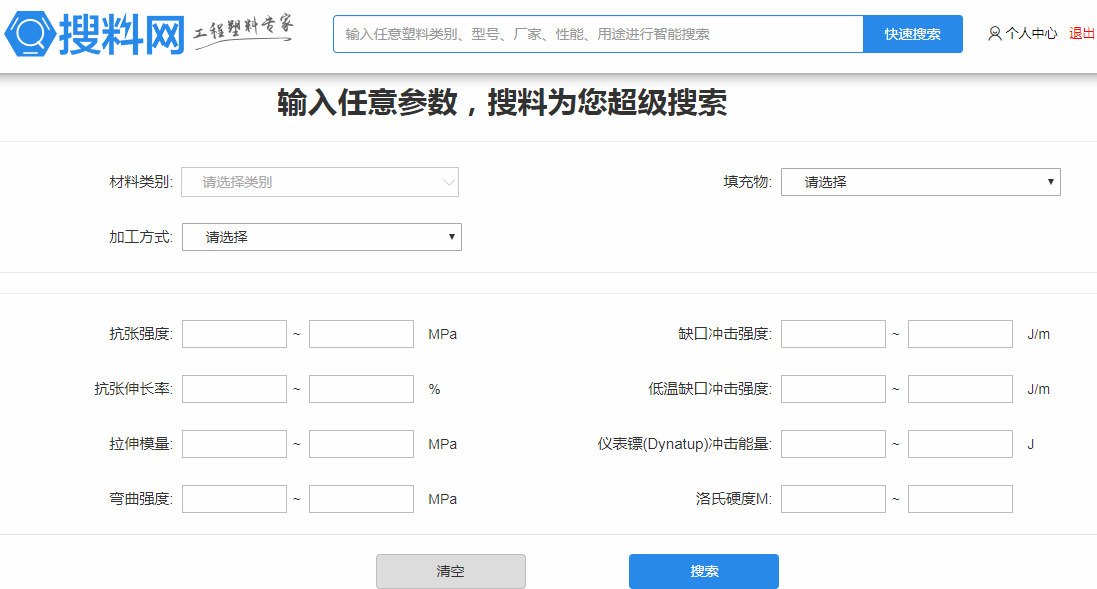Open the 加工方式 processing method dropdown
This screenshot has width=1097, height=589.
321,237
